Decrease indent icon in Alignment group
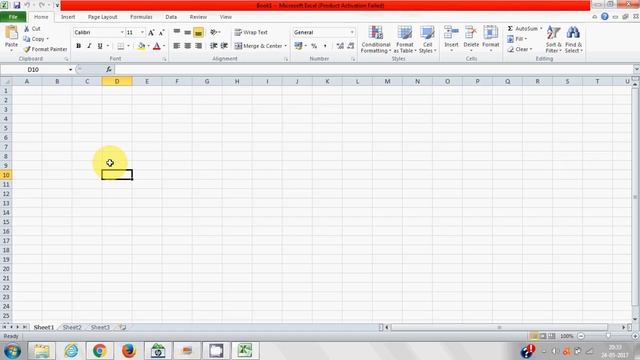The height and width of the screenshot is (360, 640). coord(213,46)
